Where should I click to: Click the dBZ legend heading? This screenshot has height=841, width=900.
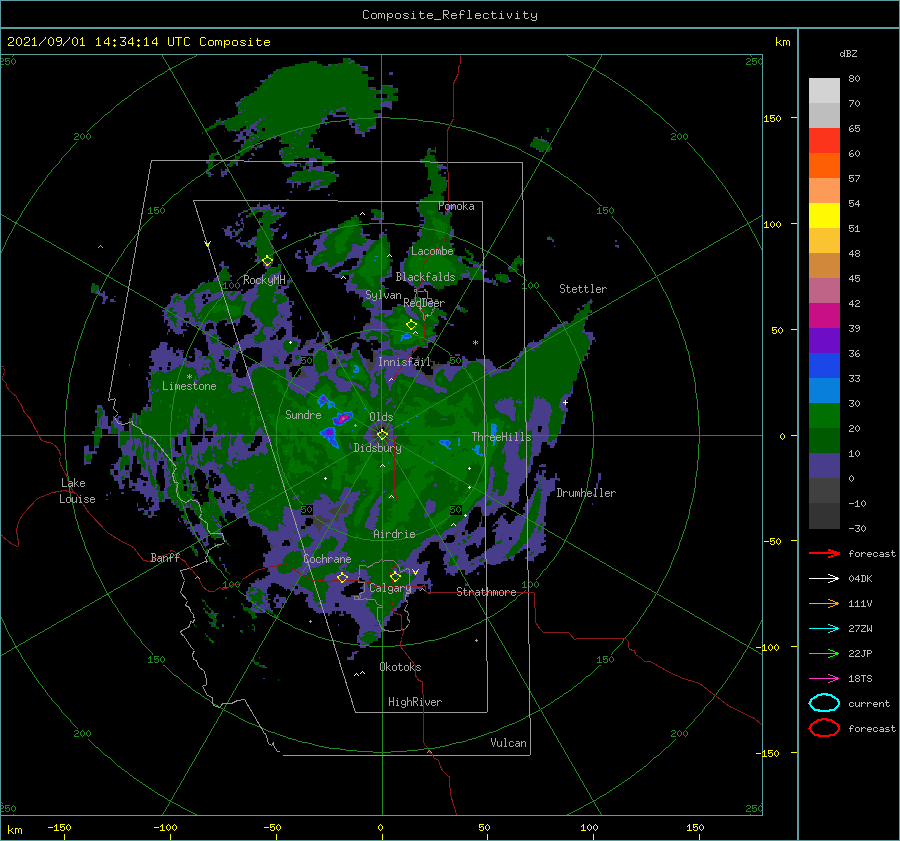pos(848,54)
